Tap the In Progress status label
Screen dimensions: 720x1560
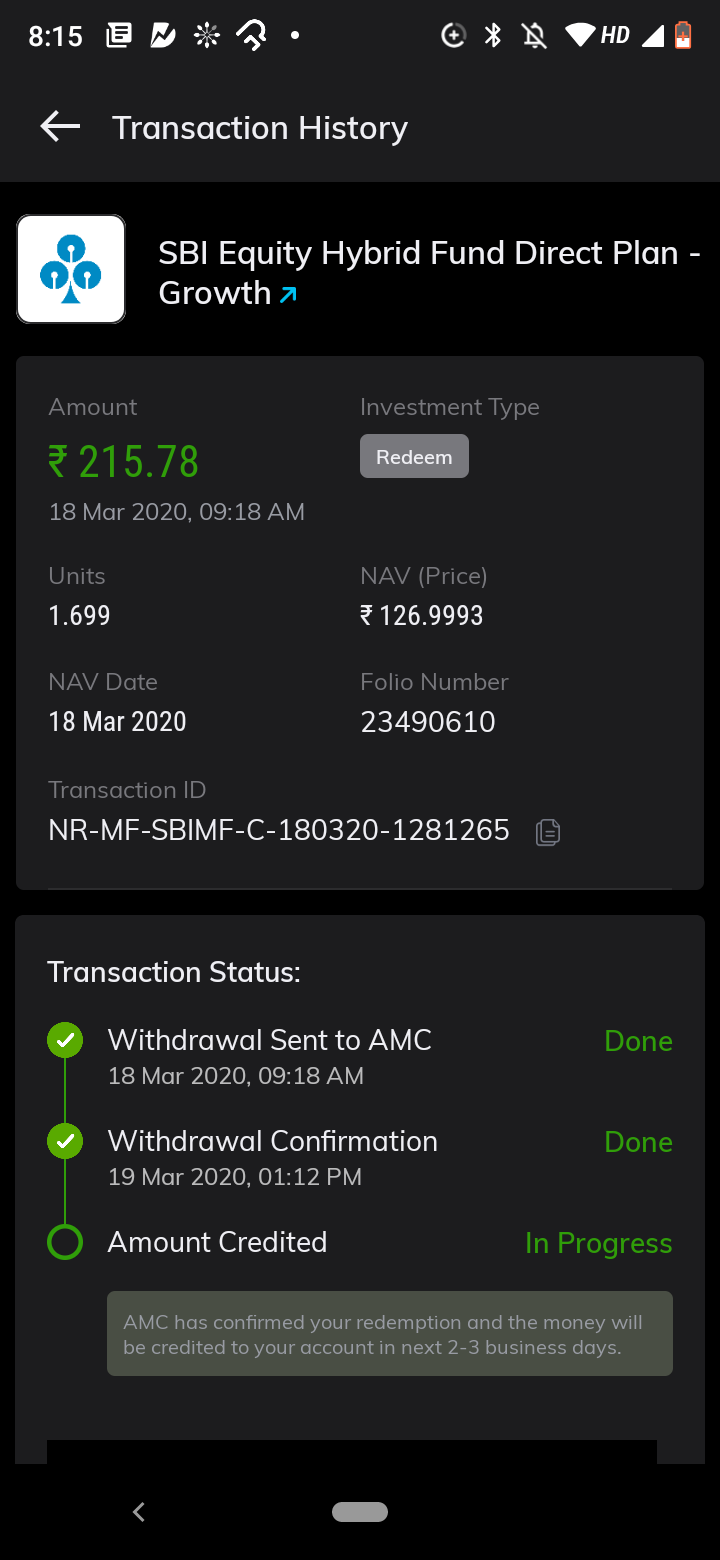pos(598,1243)
